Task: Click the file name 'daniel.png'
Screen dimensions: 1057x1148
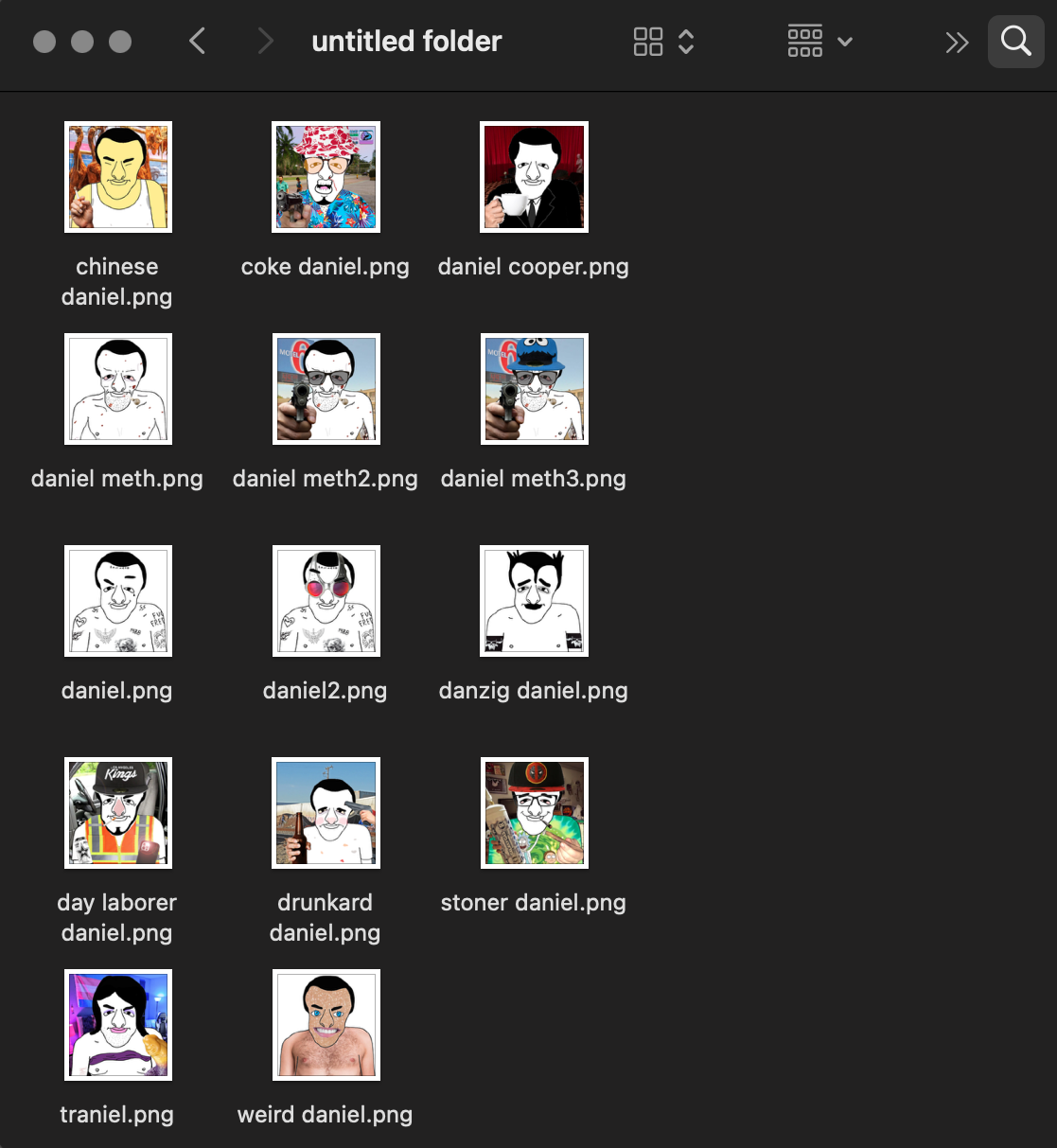Action: 117,691
